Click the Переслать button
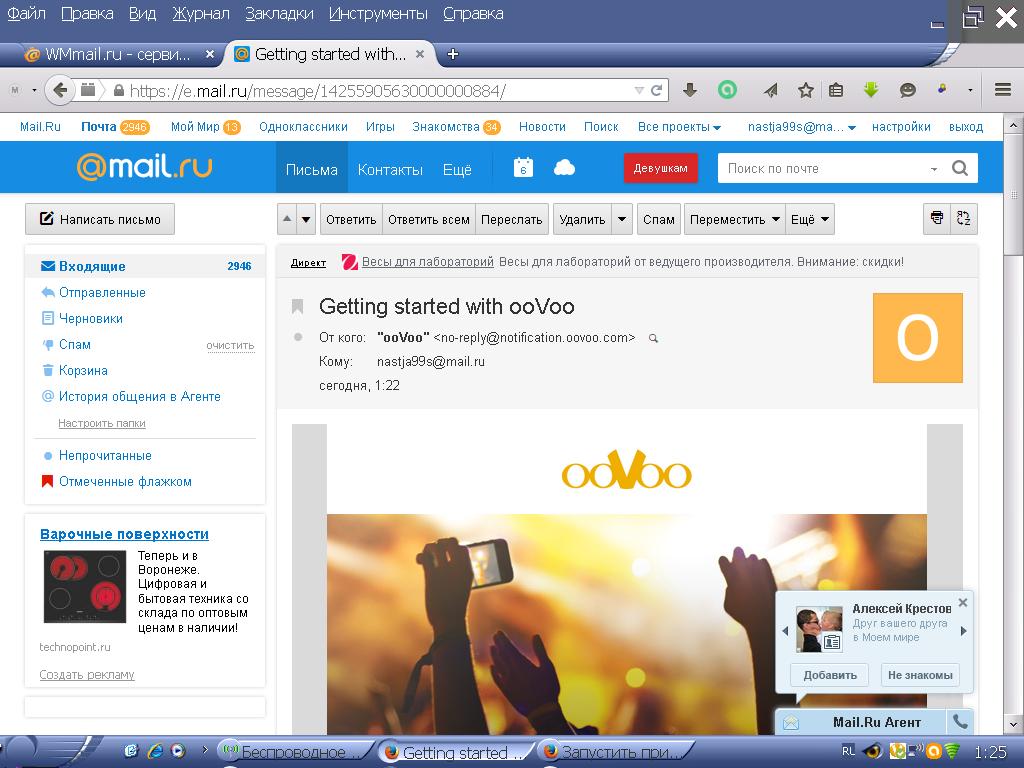Image resolution: width=1024 pixels, height=768 pixels. coord(511,219)
